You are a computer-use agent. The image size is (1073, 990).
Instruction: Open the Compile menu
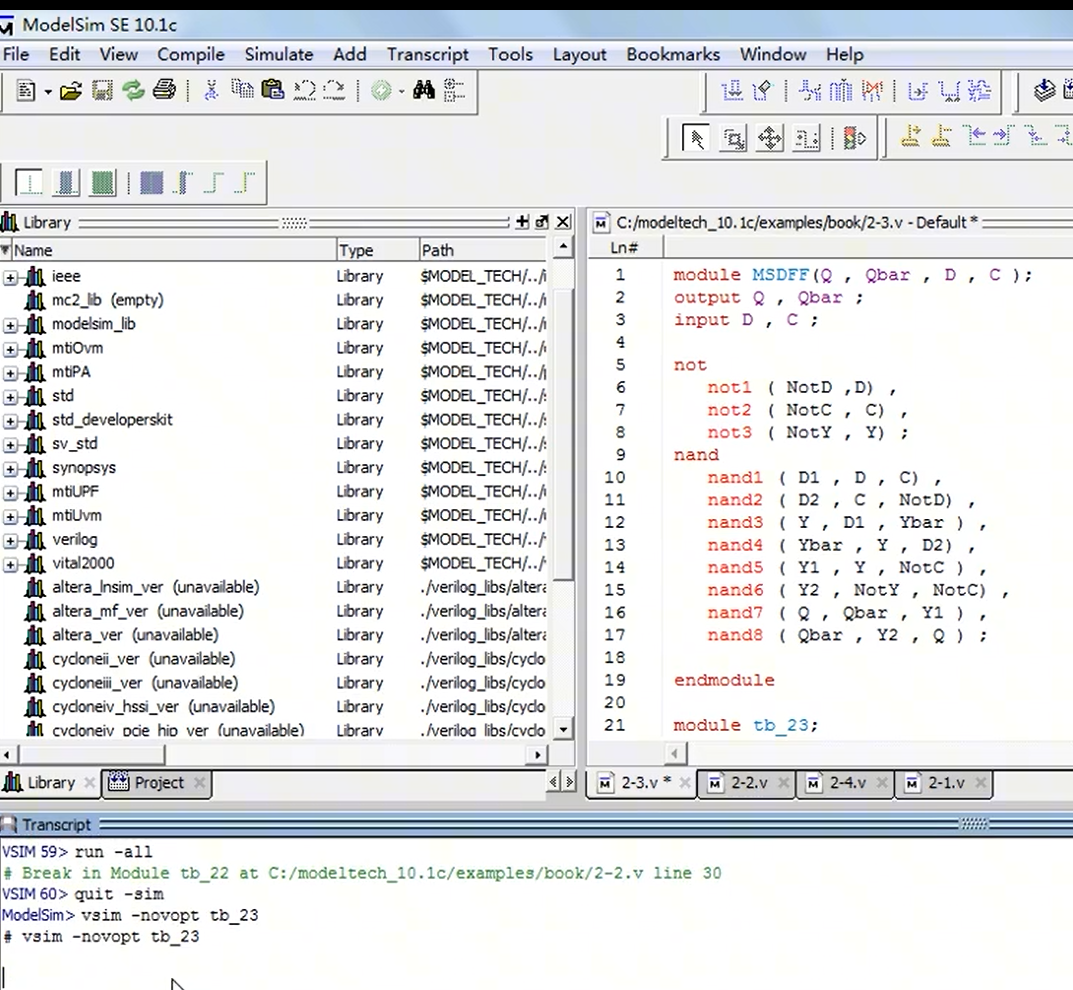(x=191, y=54)
